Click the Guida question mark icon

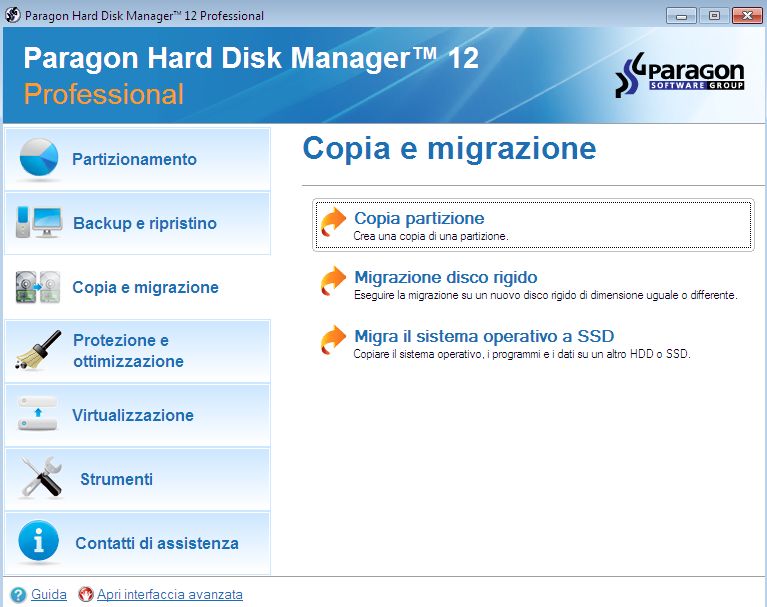click(18, 595)
